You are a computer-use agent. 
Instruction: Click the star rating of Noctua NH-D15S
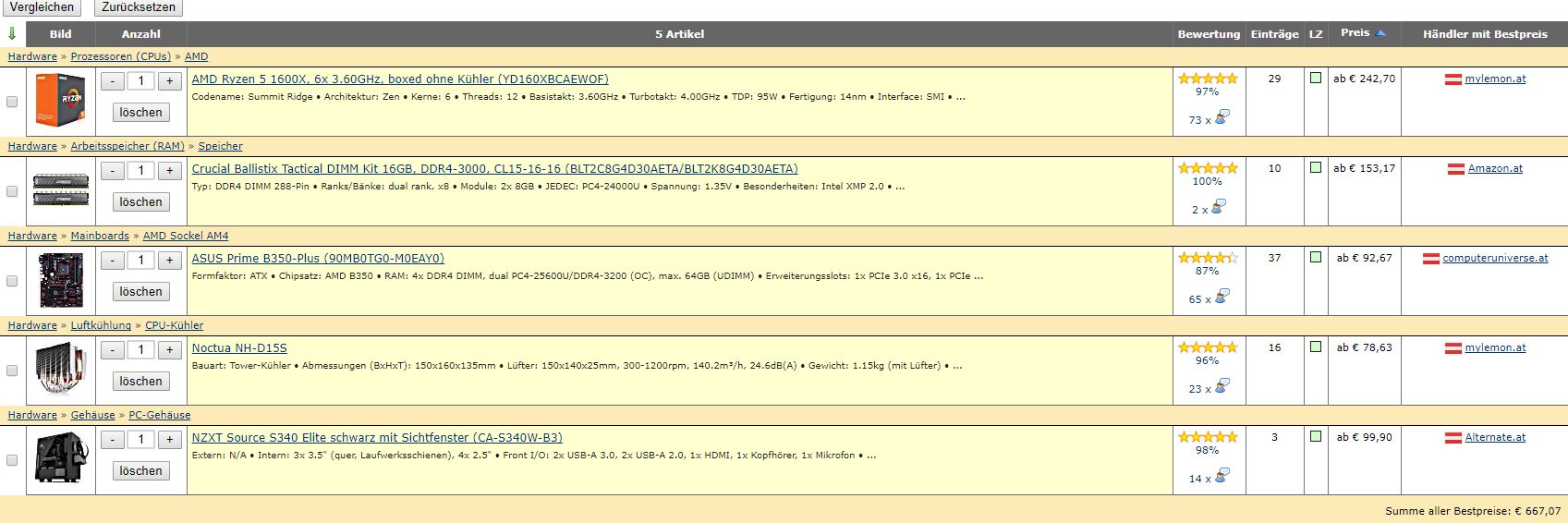coord(1208,347)
